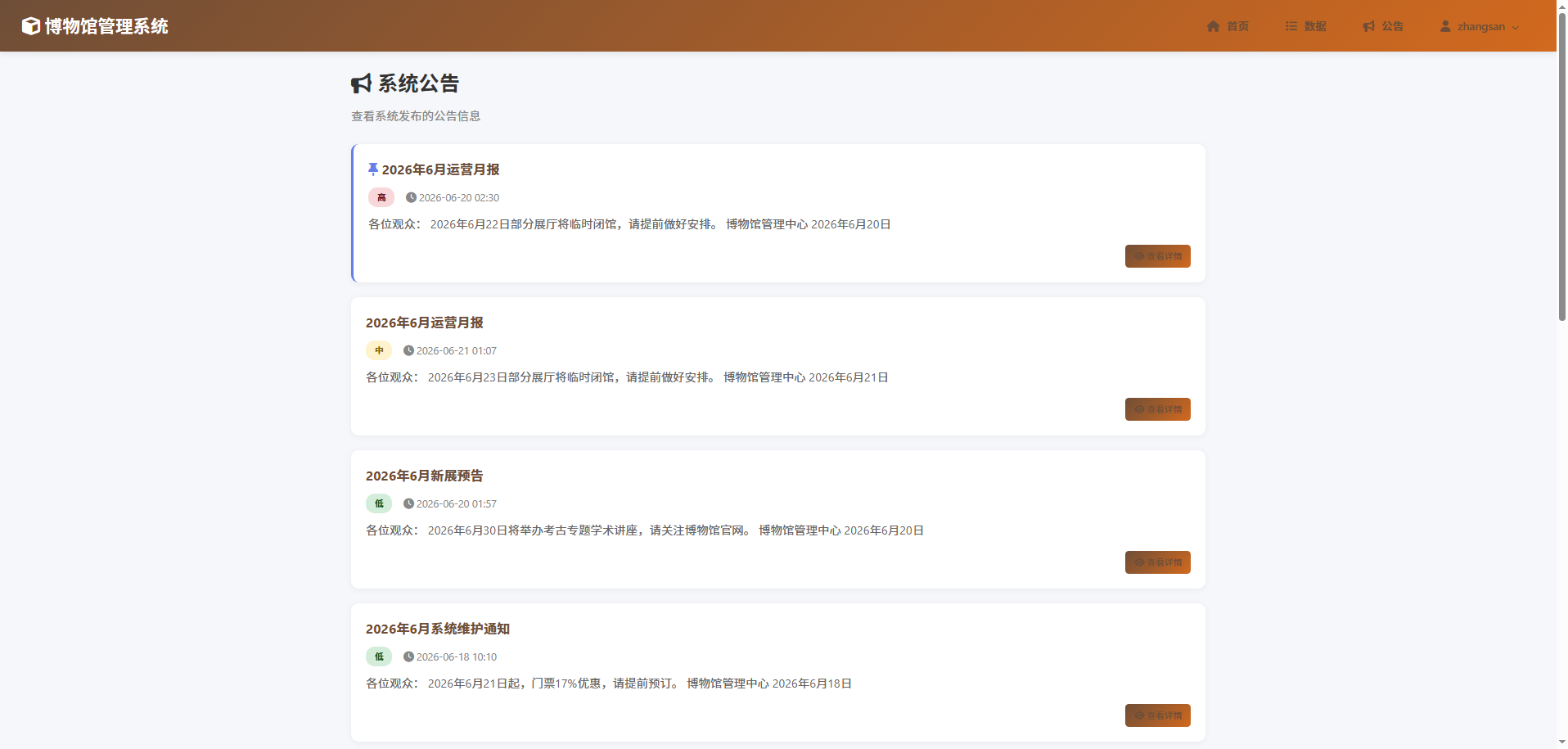Click the 低 badge on the 系统维护通知 card
The image size is (1568, 749).
[379, 657]
